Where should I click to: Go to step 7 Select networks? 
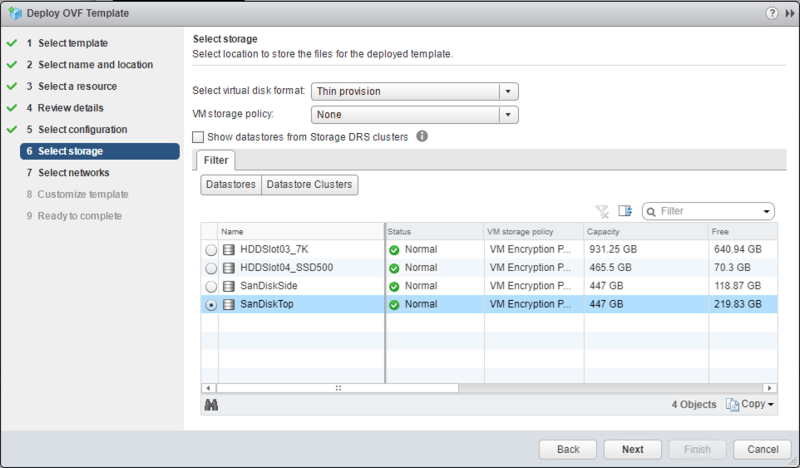click(x=75, y=173)
